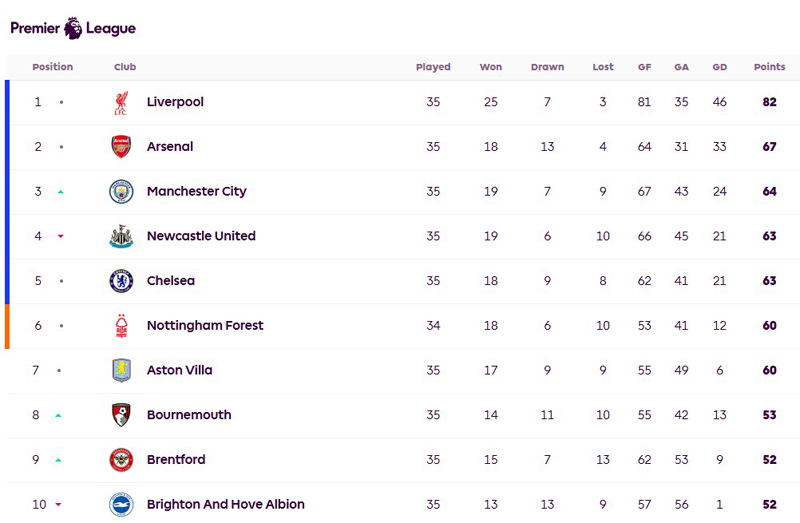Click the GD column header

(719, 67)
